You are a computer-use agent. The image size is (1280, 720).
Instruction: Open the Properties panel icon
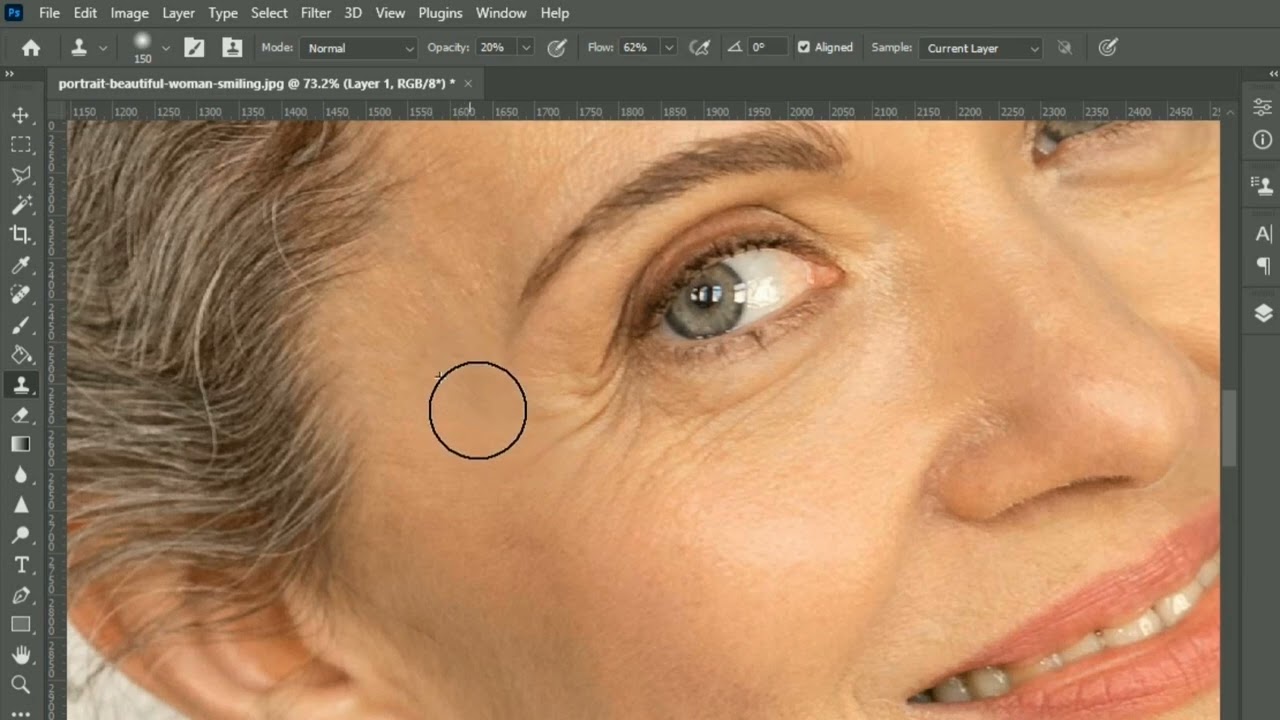tap(1263, 107)
